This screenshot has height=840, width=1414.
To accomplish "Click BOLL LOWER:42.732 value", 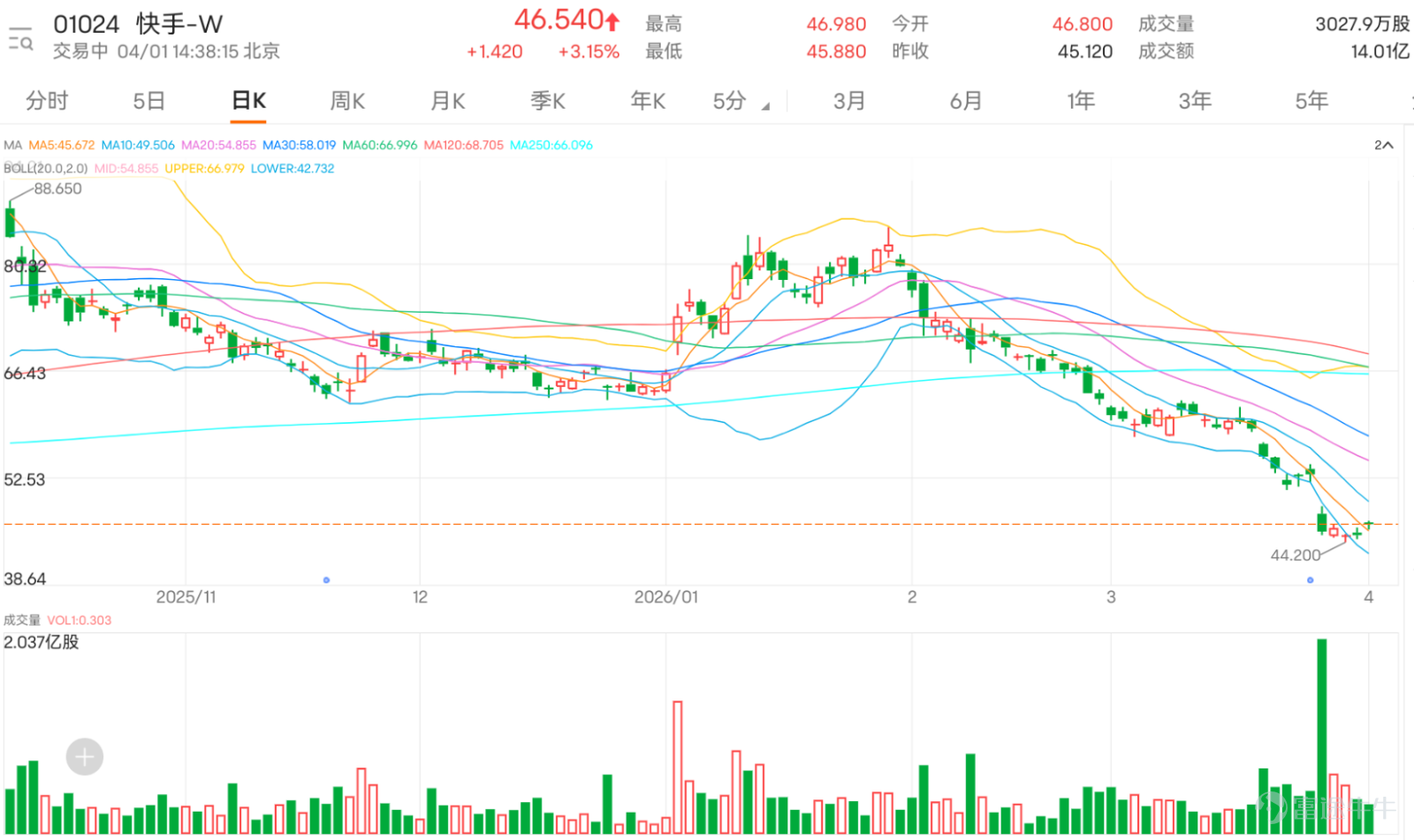I will 293,168.
